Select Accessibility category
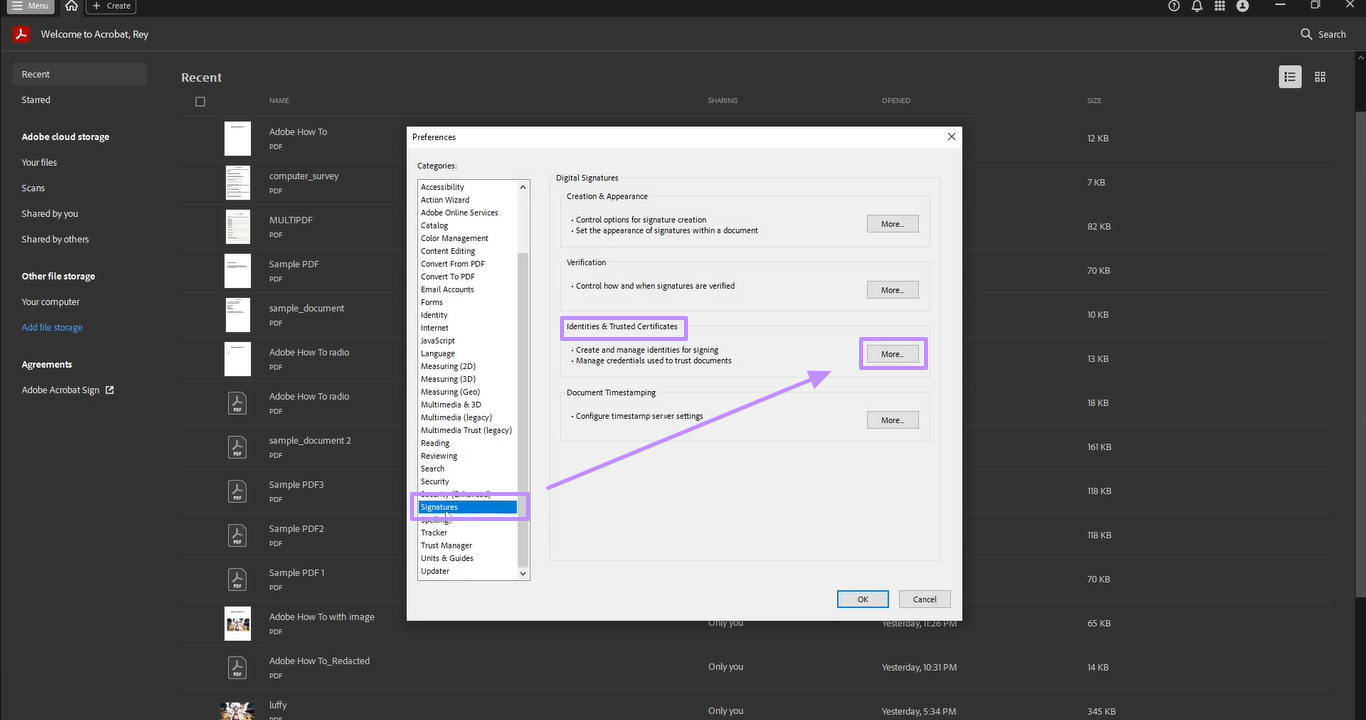Screen dimensions: 1366x720 (x=442, y=187)
